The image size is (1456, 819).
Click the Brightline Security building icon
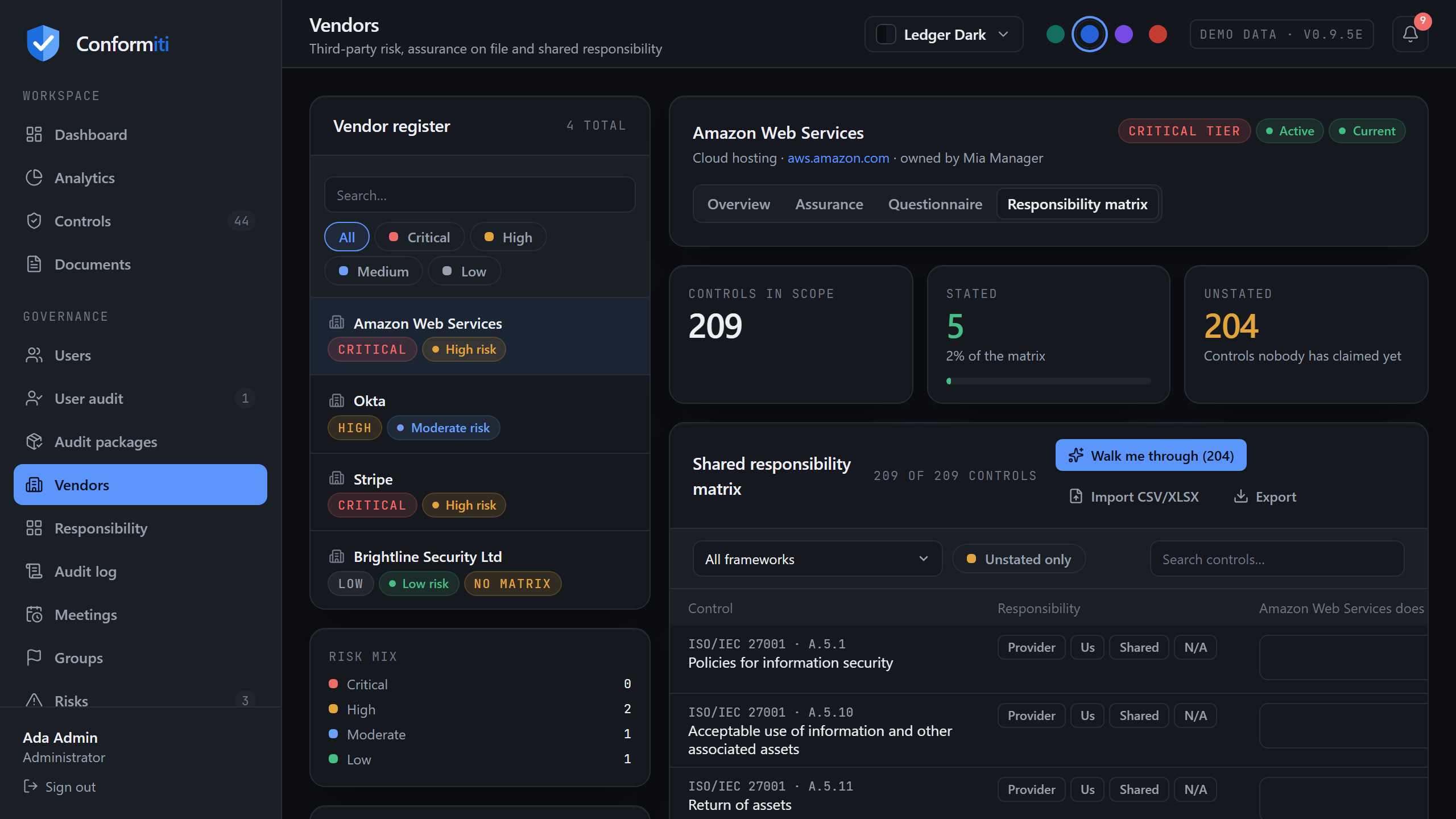337,556
